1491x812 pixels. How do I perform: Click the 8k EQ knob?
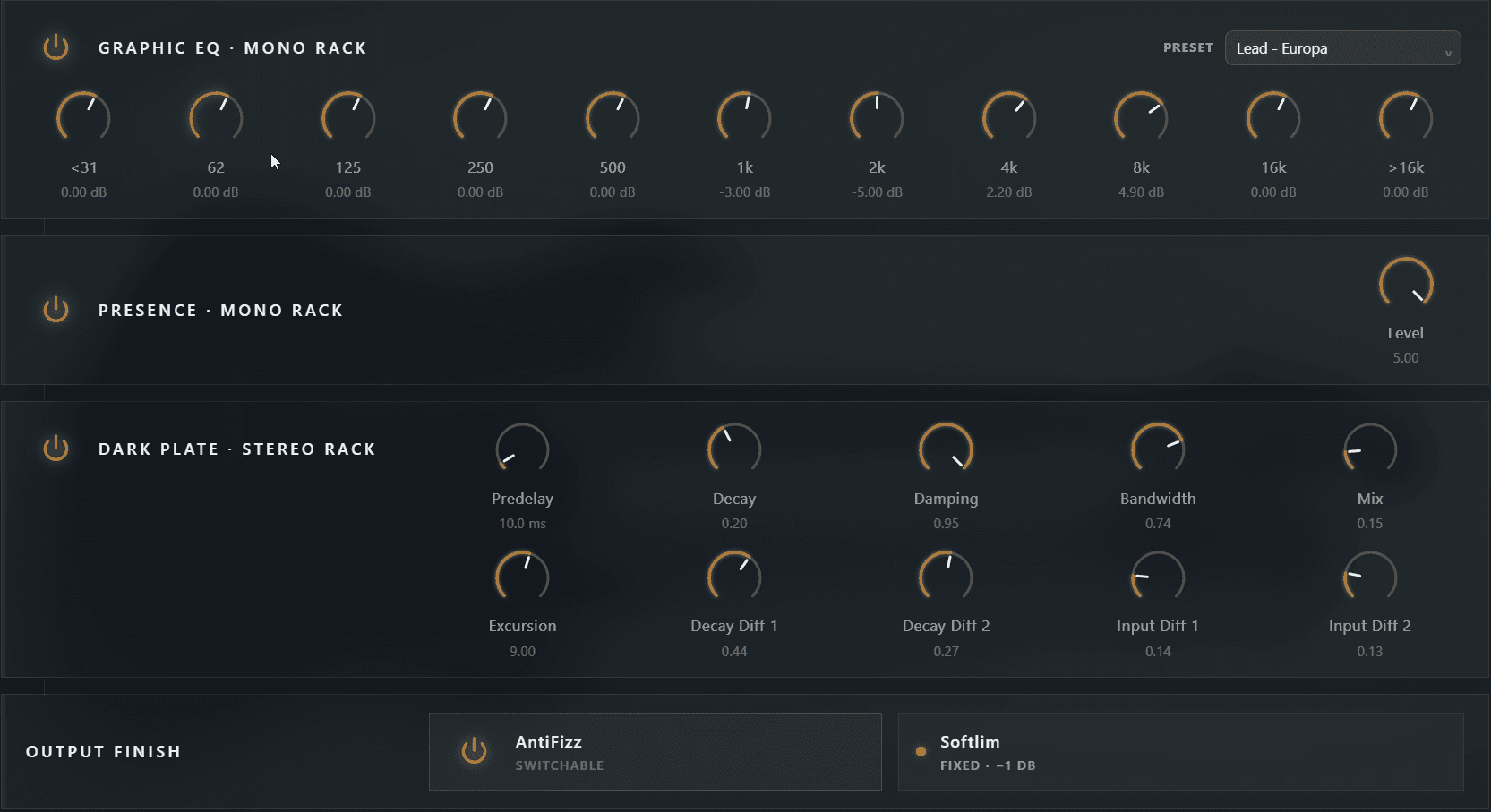click(x=1141, y=118)
